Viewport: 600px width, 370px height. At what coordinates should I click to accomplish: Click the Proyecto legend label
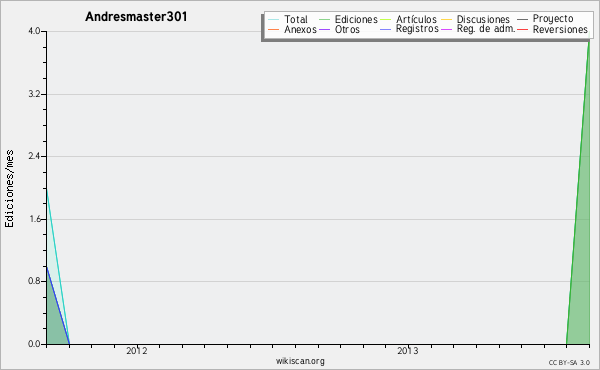tap(553, 19)
